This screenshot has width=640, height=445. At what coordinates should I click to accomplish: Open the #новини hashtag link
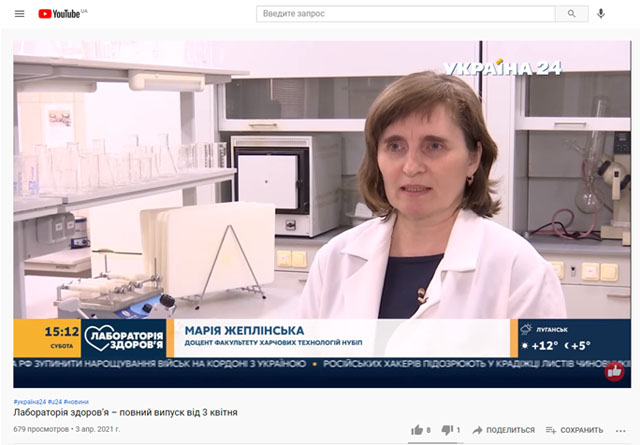(x=76, y=402)
